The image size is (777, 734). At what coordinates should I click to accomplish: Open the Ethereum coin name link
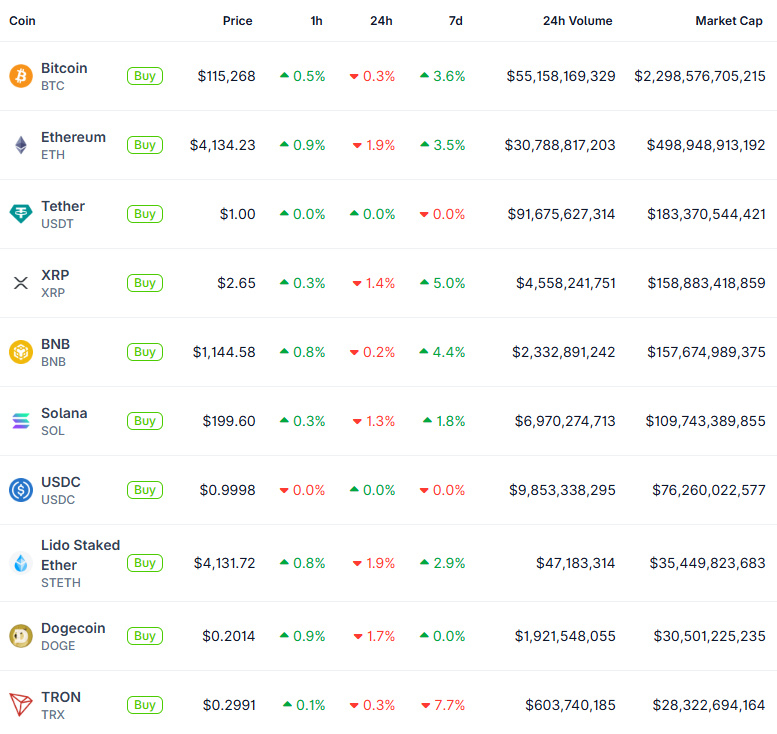tap(73, 137)
